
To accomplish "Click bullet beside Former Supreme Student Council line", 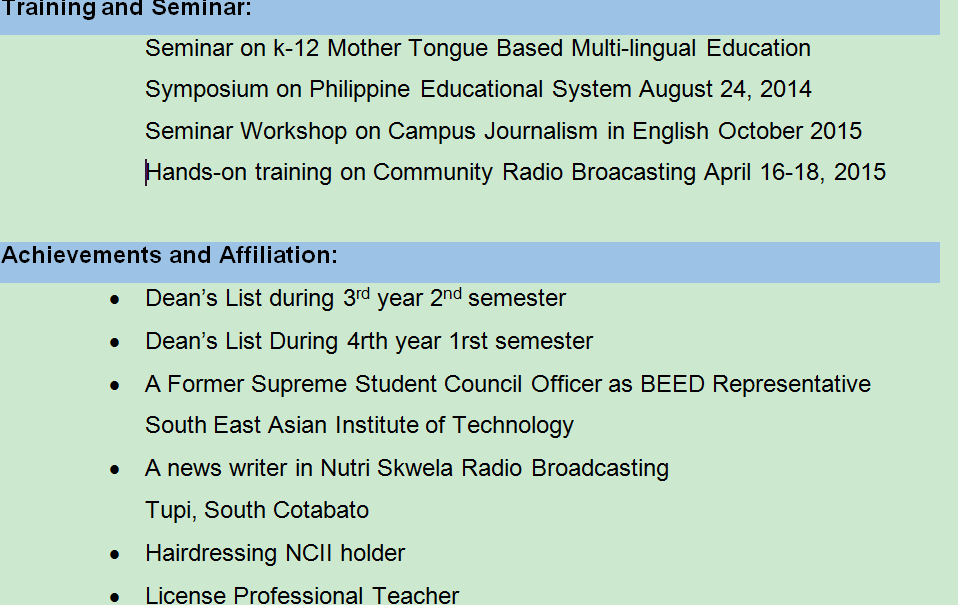I will click(x=117, y=385).
